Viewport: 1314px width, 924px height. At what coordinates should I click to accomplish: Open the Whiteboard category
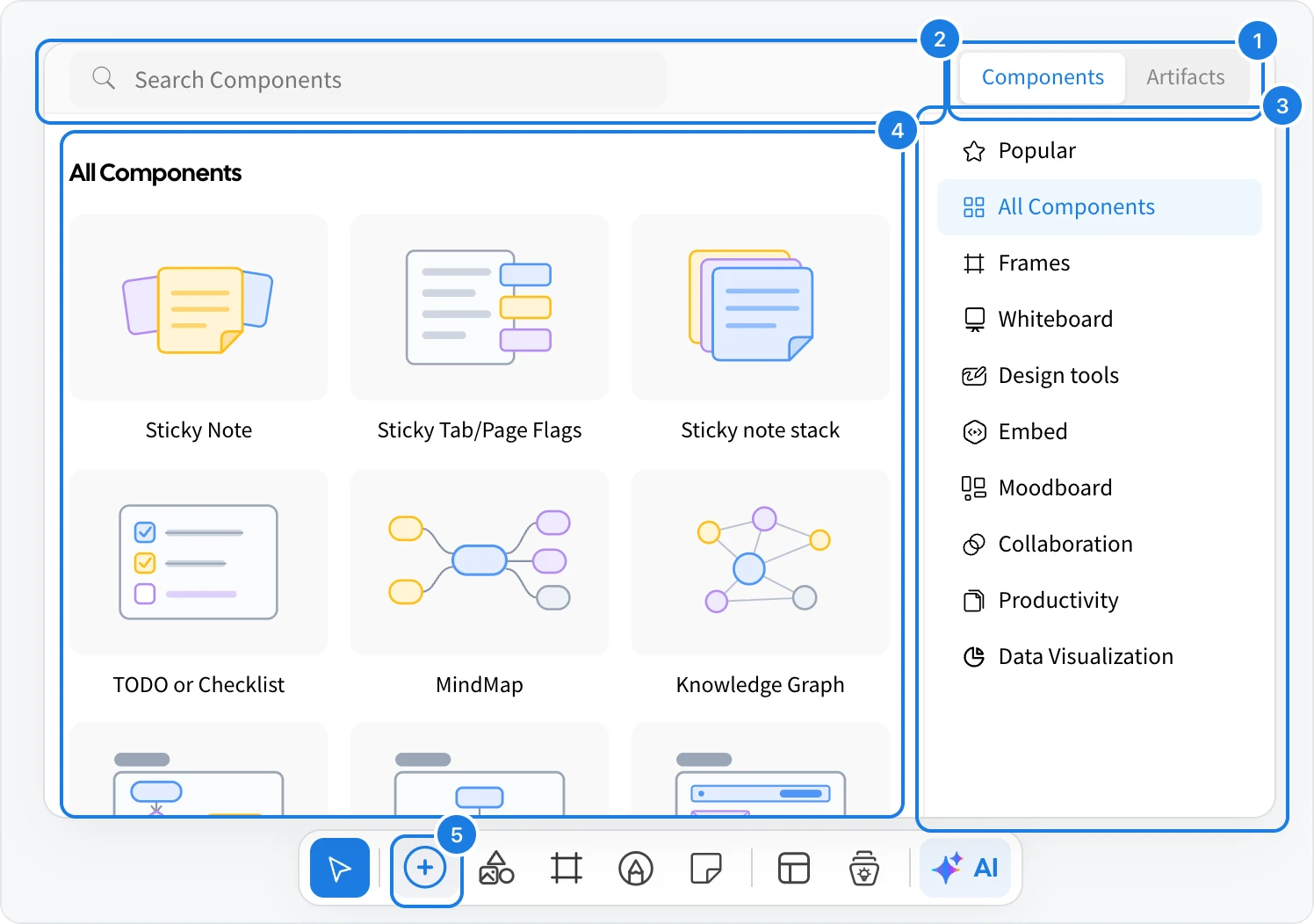tap(1100, 320)
